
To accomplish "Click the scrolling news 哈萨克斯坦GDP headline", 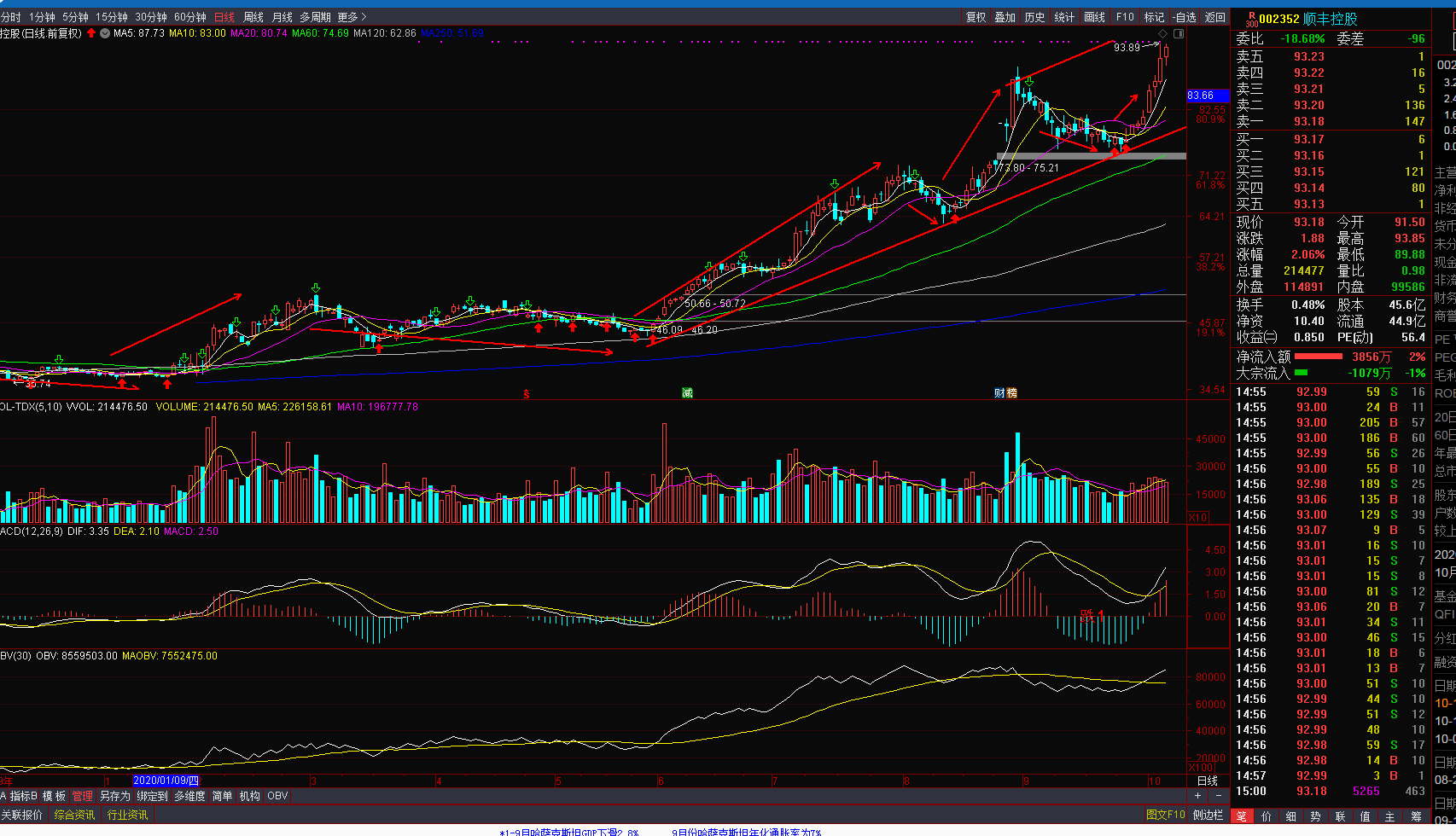I will point(569,833).
